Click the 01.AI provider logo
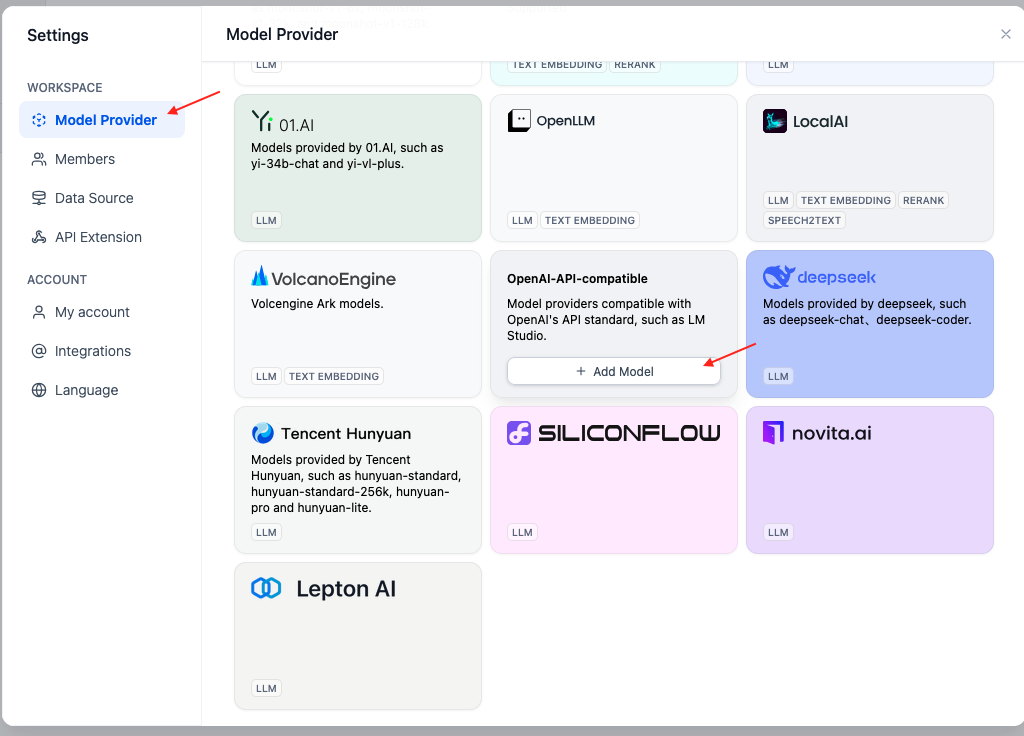1024x736 pixels. click(x=262, y=122)
